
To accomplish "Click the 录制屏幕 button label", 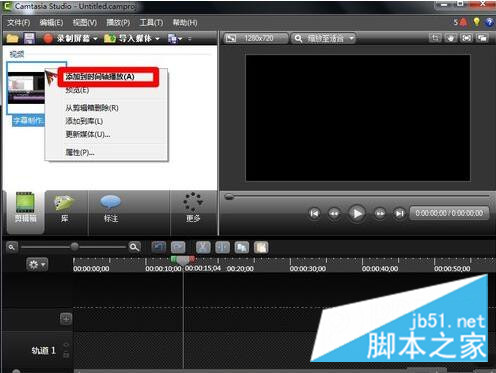I will click(73, 39).
